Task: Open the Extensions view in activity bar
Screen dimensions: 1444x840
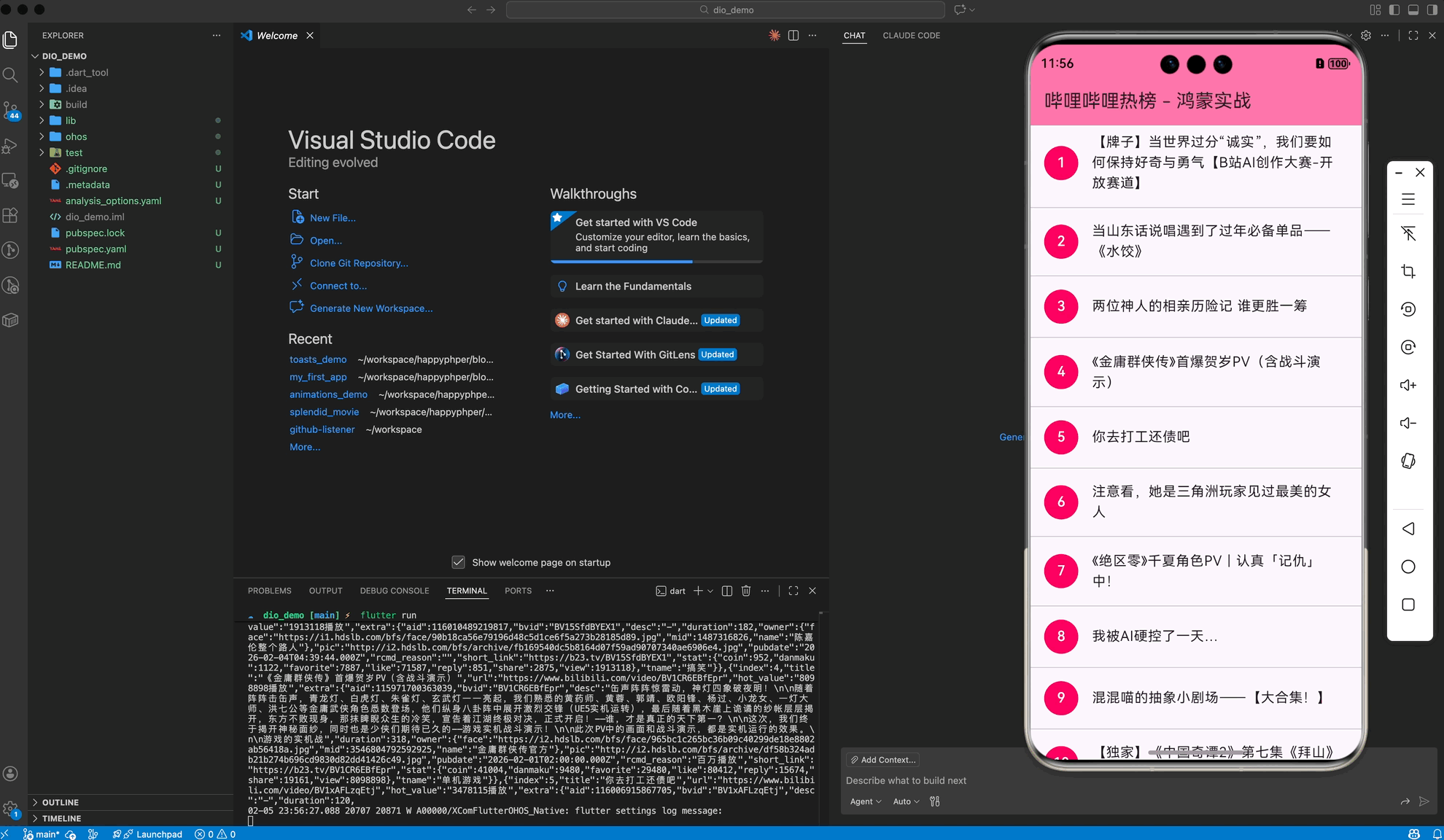Action: click(x=10, y=215)
